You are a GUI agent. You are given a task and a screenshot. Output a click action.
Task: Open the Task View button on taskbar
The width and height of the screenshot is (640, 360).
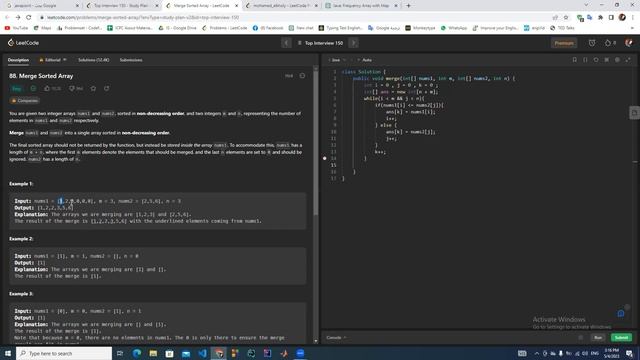tap(120, 353)
